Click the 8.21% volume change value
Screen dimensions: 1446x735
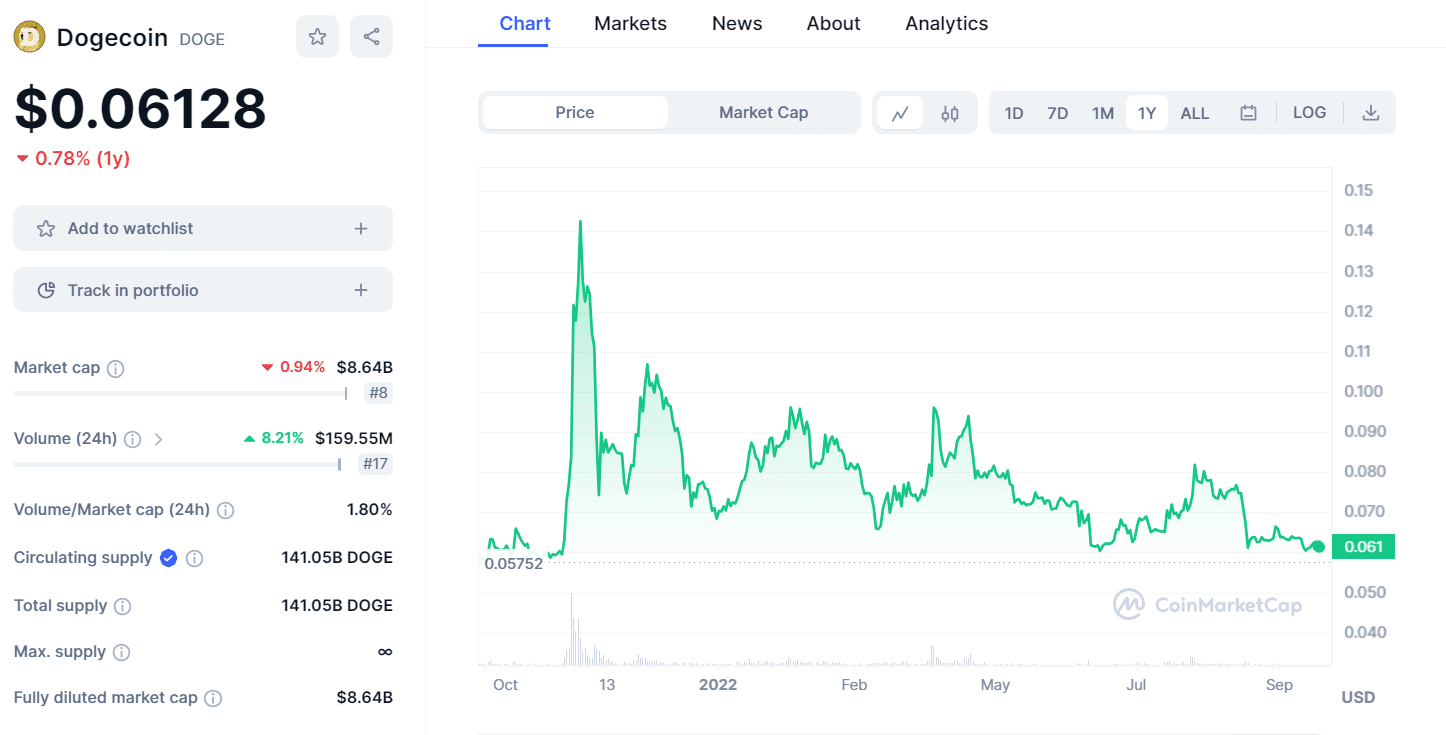pos(274,438)
